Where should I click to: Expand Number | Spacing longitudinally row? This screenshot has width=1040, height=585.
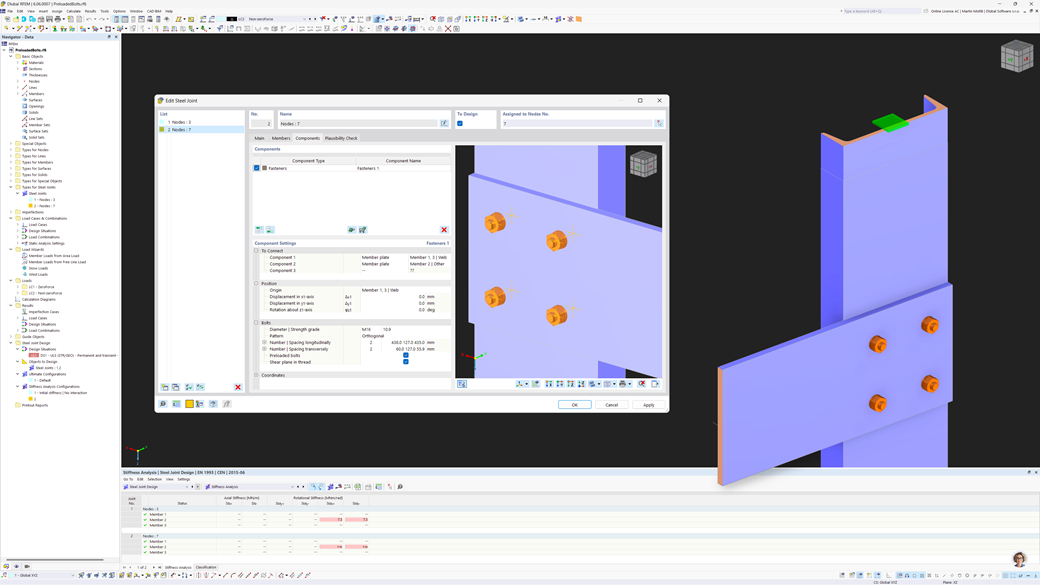coord(265,343)
